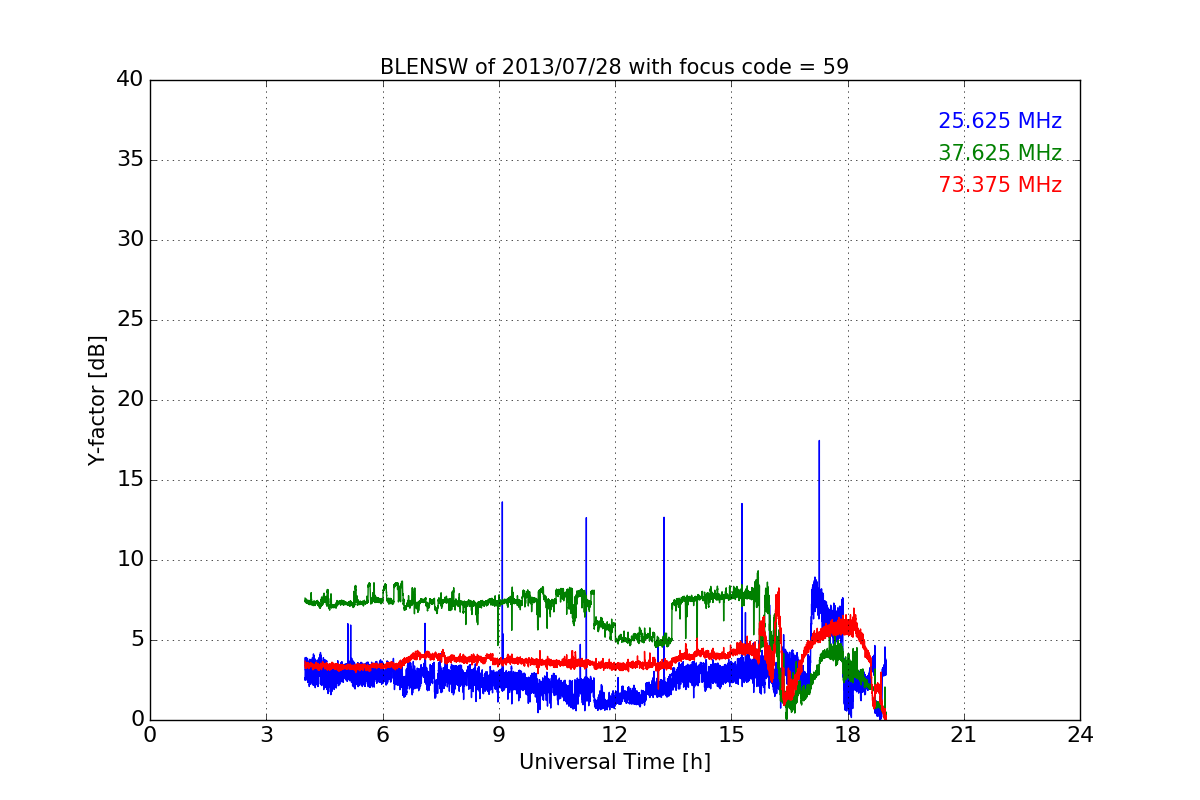Click y-axis tick label 15

click(x=130, y=480)
